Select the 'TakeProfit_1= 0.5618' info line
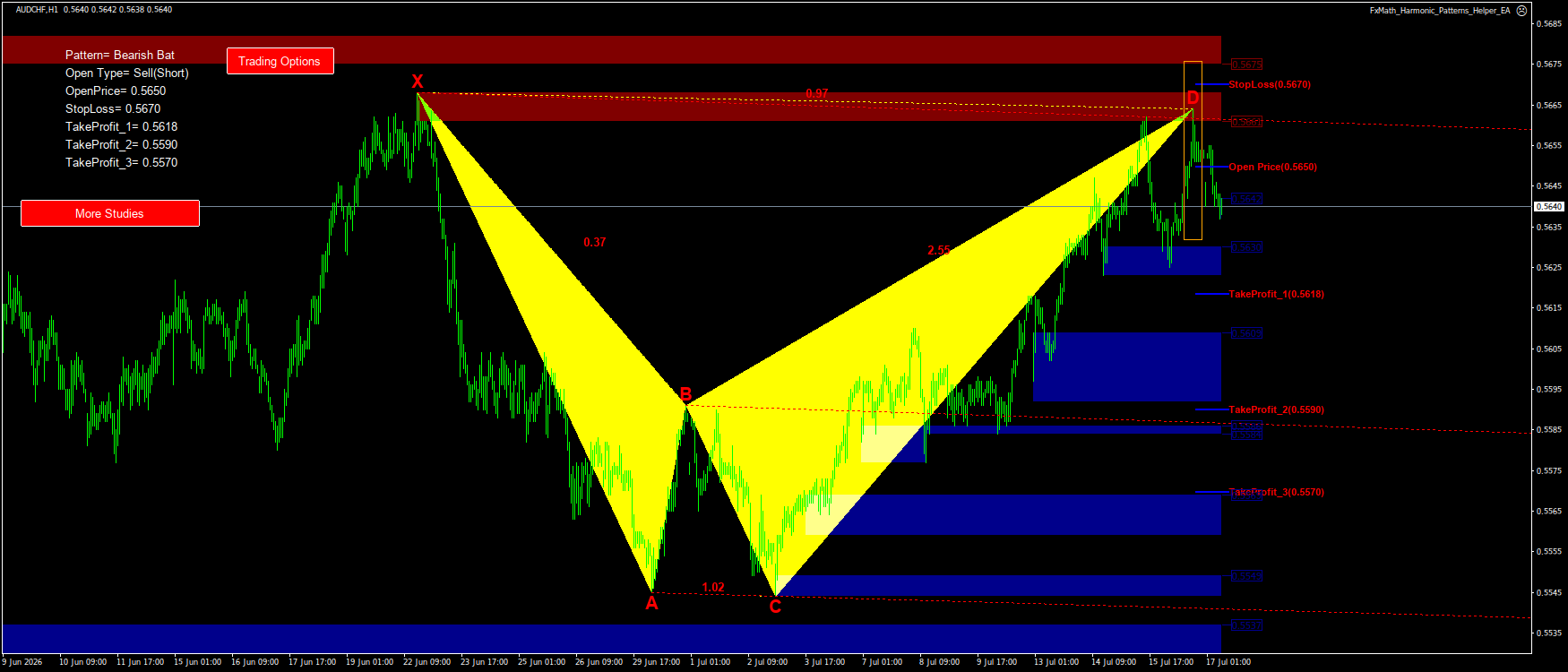The image size is (1568, 672). point(122,126)
